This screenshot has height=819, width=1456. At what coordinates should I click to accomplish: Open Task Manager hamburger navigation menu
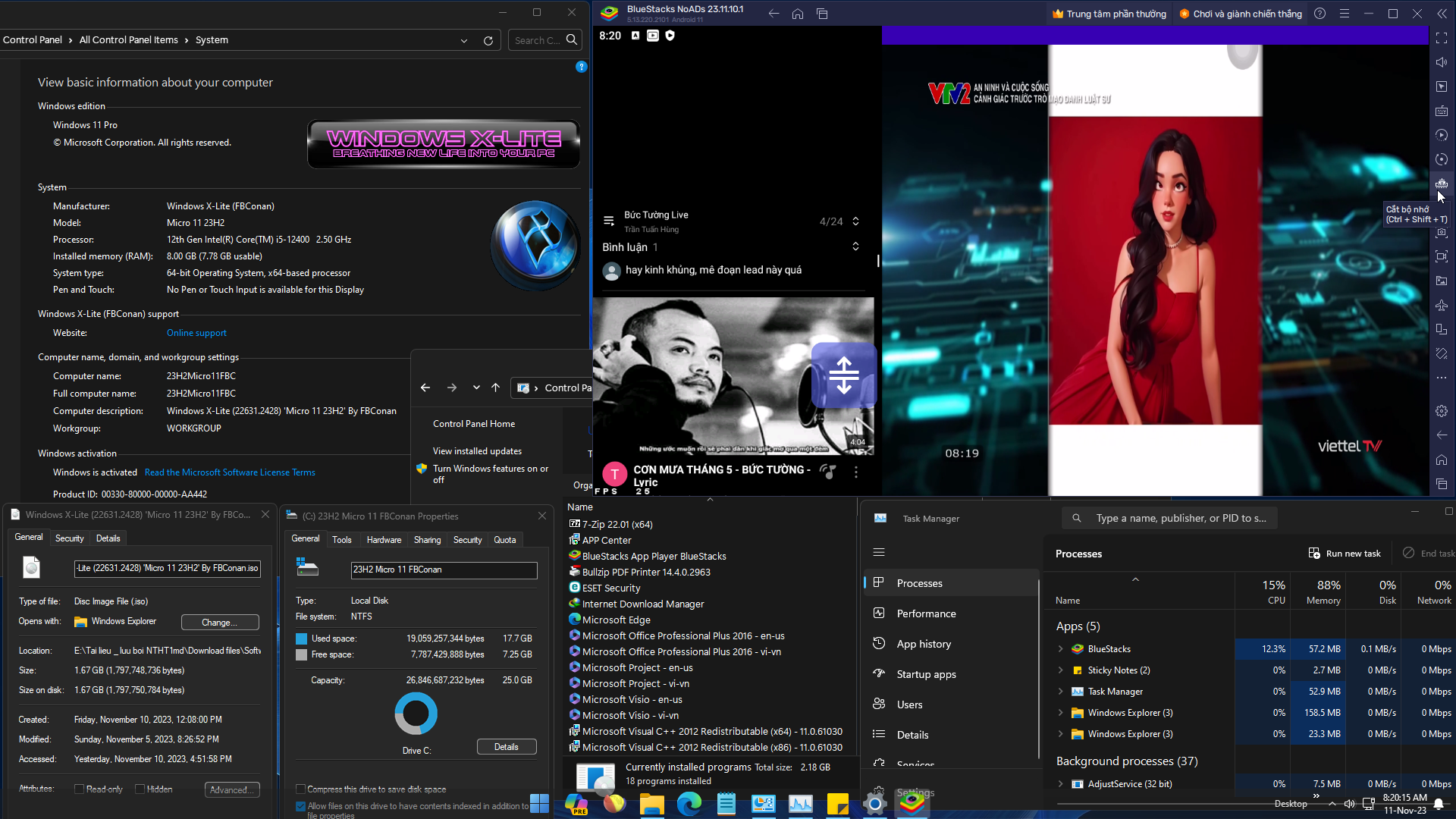[x=879, y=552]
